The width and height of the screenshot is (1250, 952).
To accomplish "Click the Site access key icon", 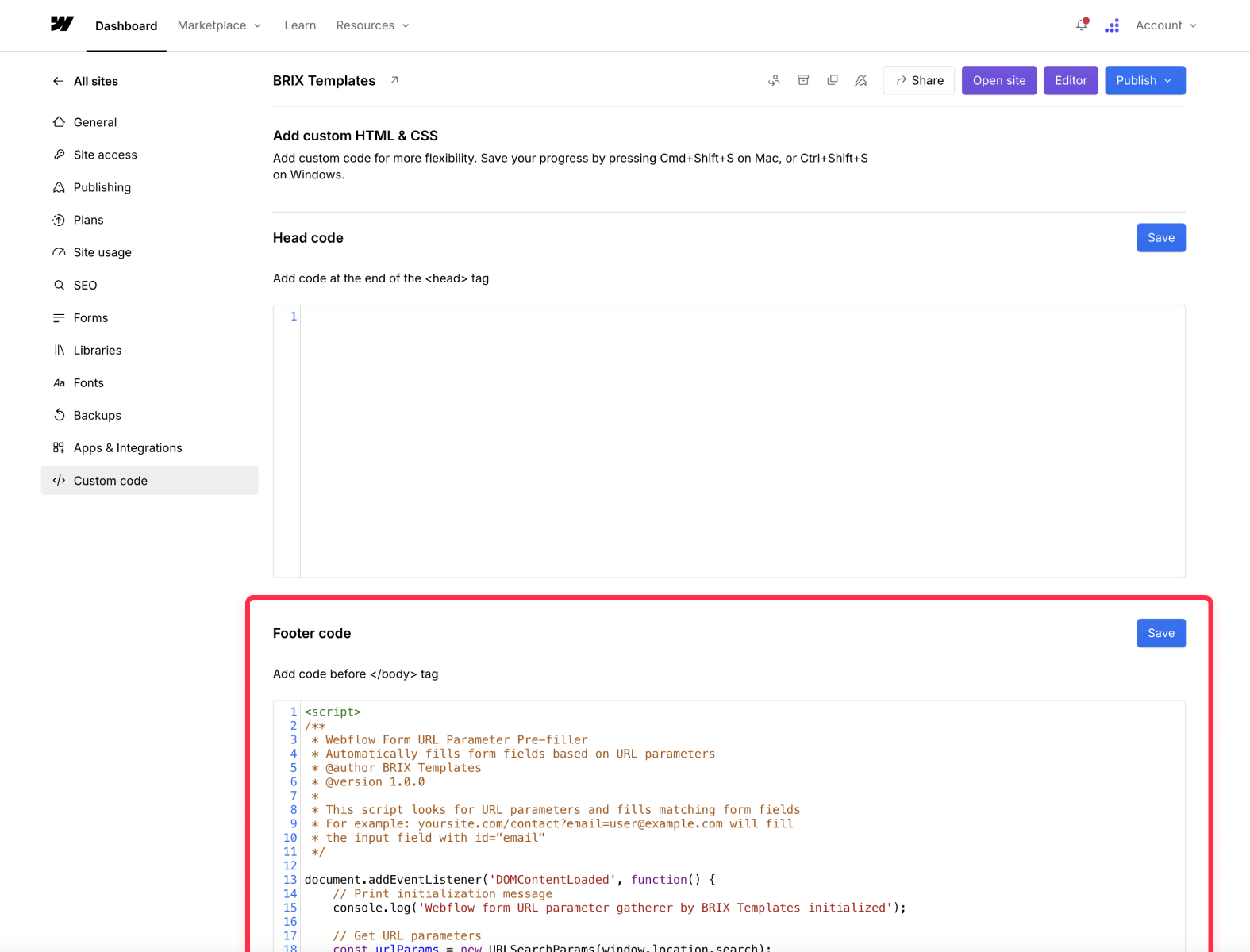I will [x=59, y=155].
